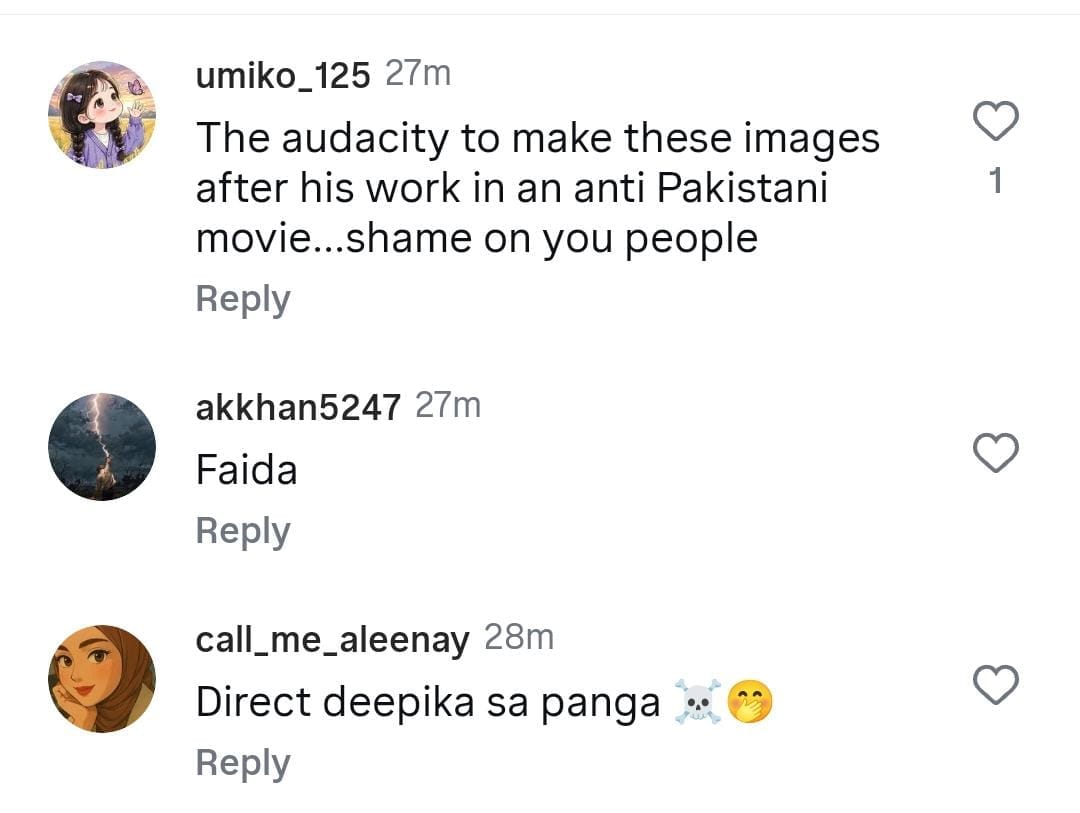
Task: Visit the call_me_aleenay username profile
Action: 333,639
